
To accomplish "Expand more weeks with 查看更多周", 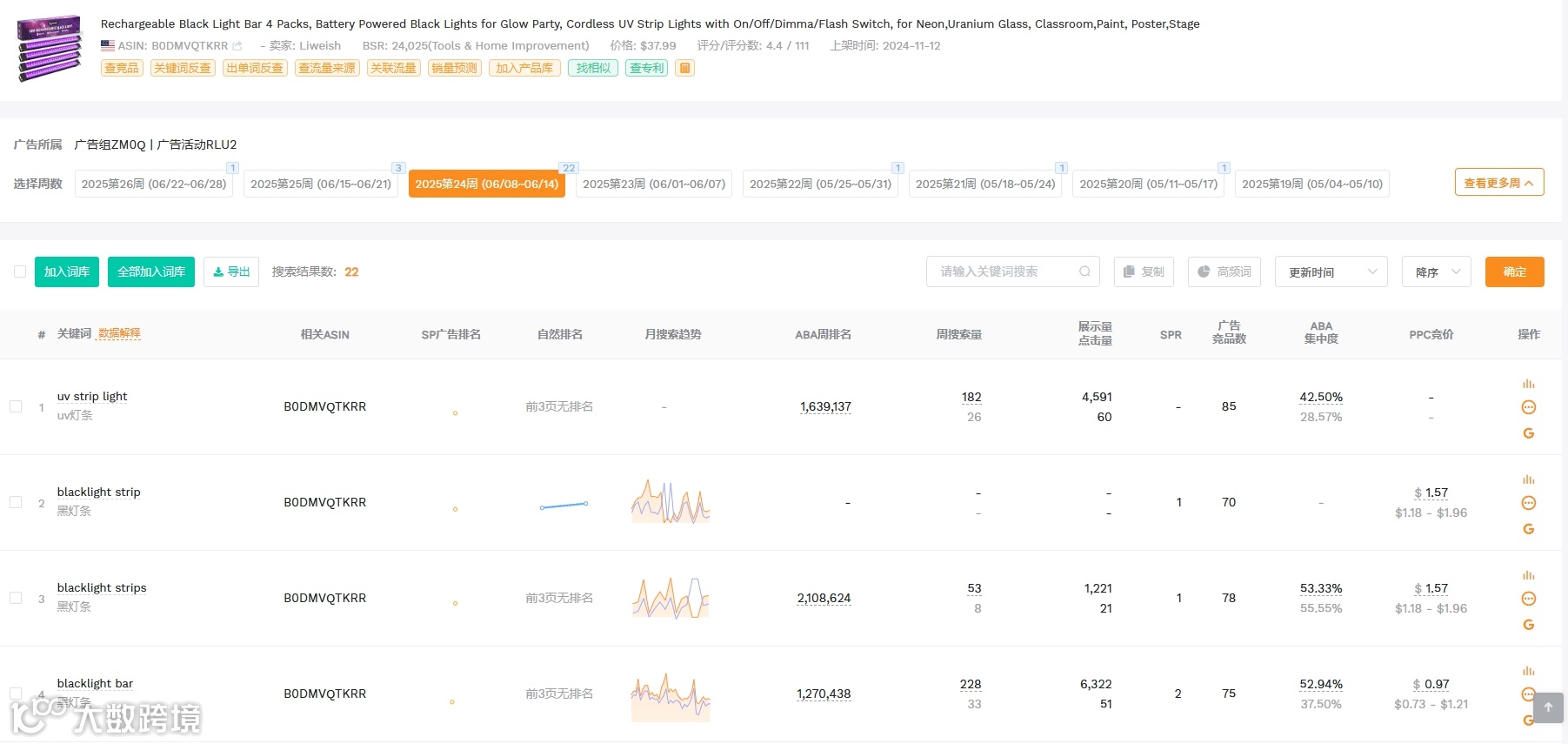I will click(x=1499, y=183).
